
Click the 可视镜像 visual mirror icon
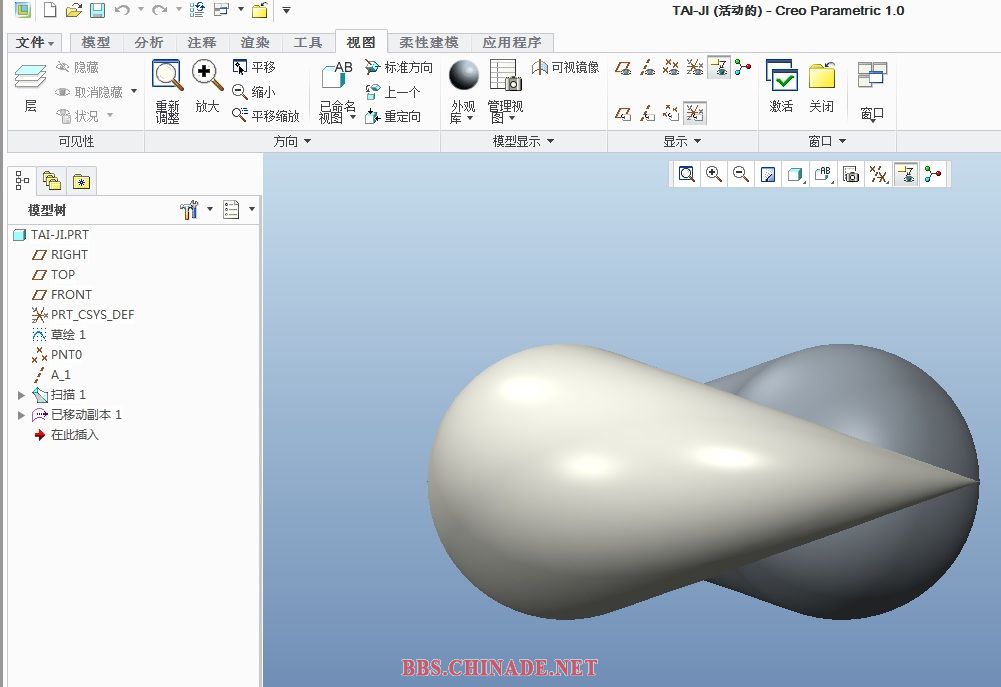[565, 67]
